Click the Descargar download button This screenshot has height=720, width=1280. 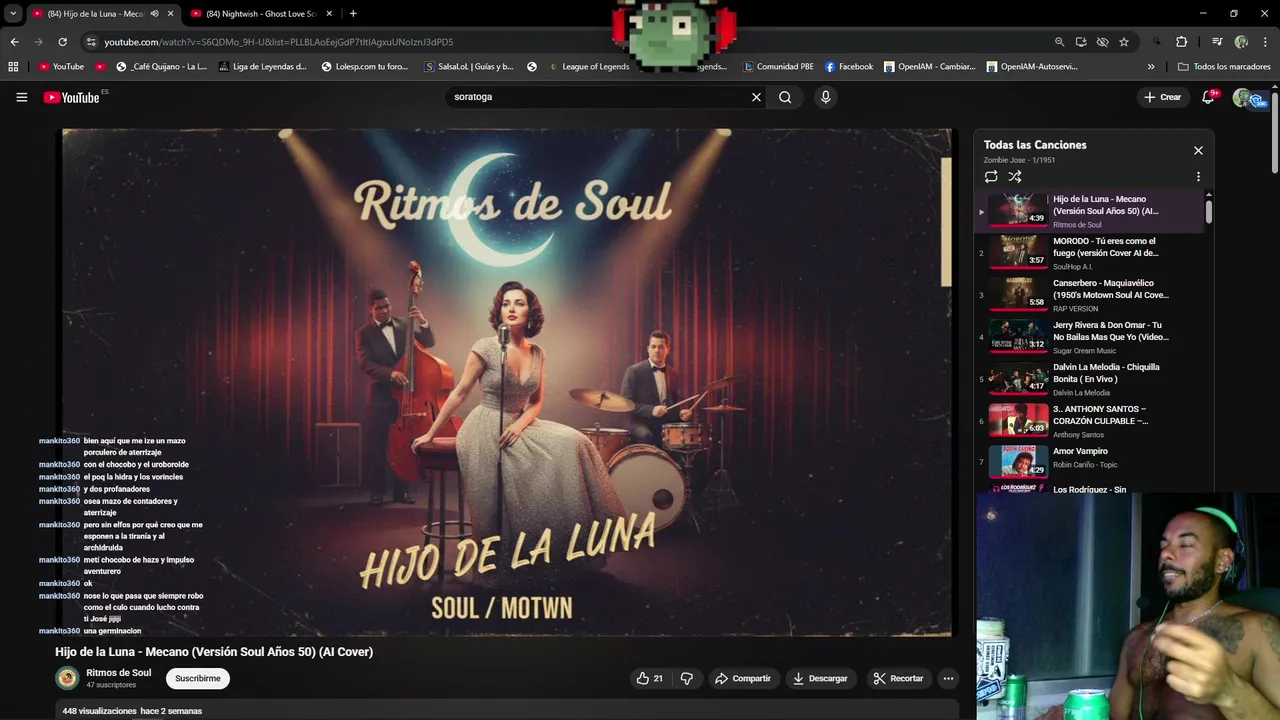(820, 678)
